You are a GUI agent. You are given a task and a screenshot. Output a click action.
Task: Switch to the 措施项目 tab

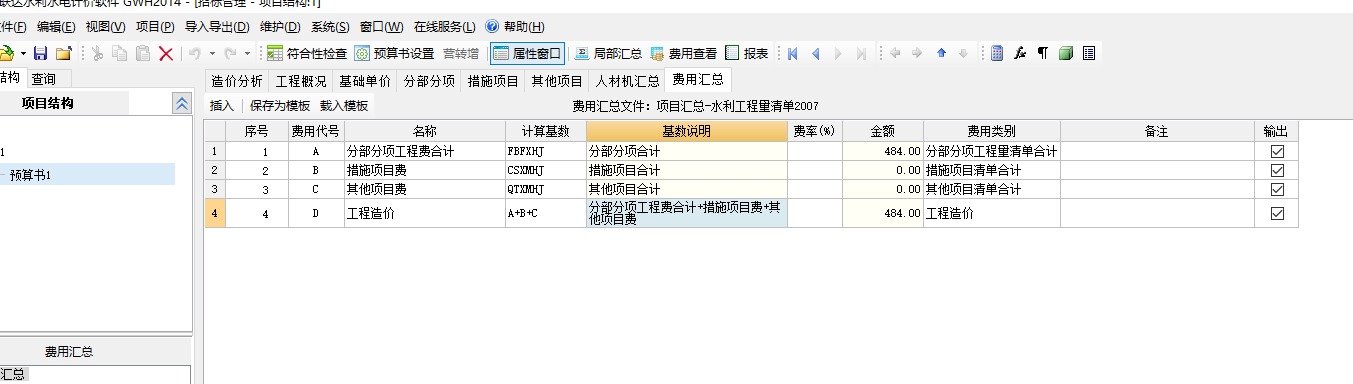point(493,81)
